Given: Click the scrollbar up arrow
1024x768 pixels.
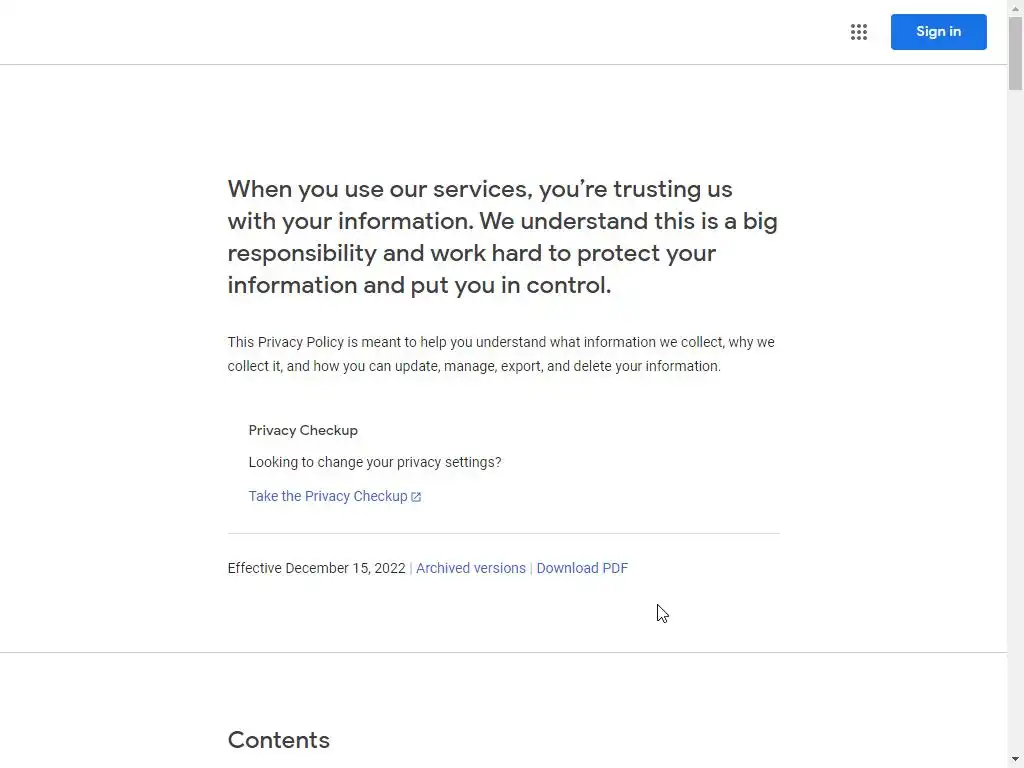Looking at the screenshot, I should (x=1015, y=8).
